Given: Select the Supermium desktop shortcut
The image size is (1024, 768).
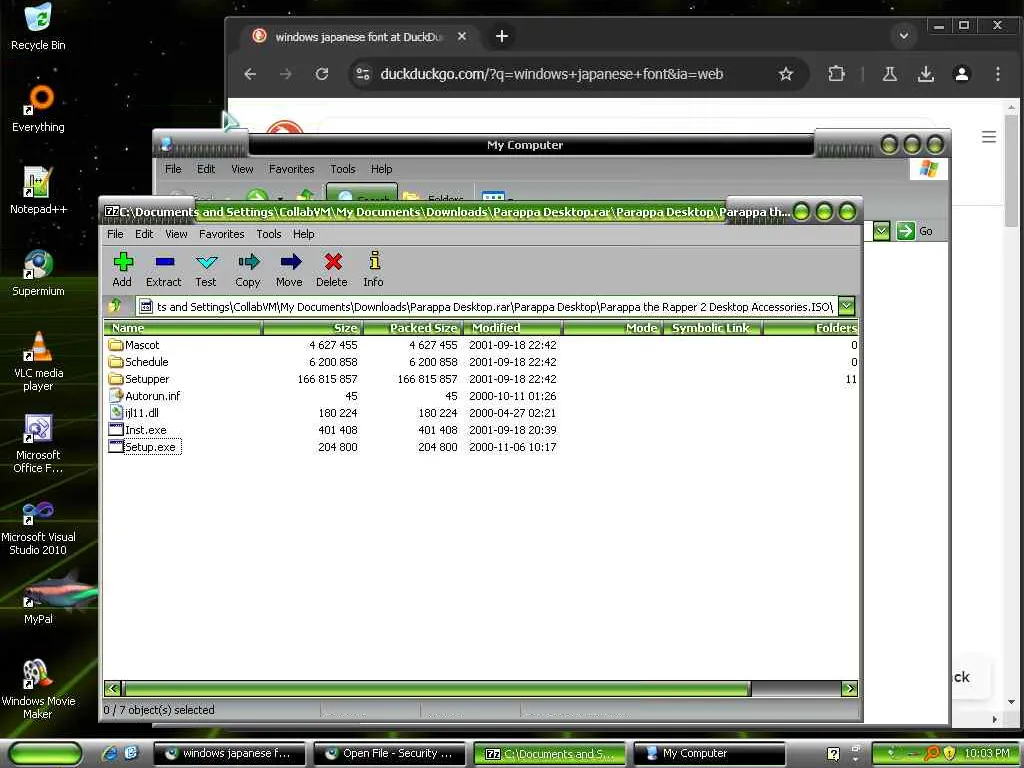Looking at the screenshot, I should point(38,273).
